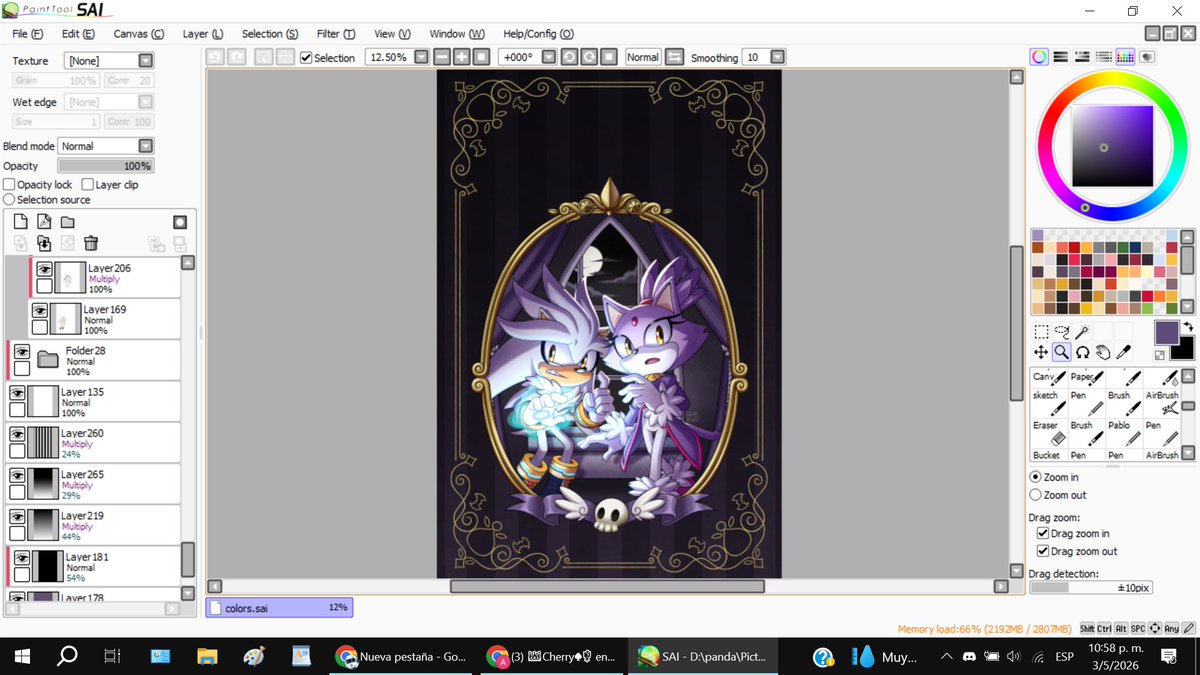Click the Normal view mode button
Screen dimensions: 1200x675
(642, 57)
